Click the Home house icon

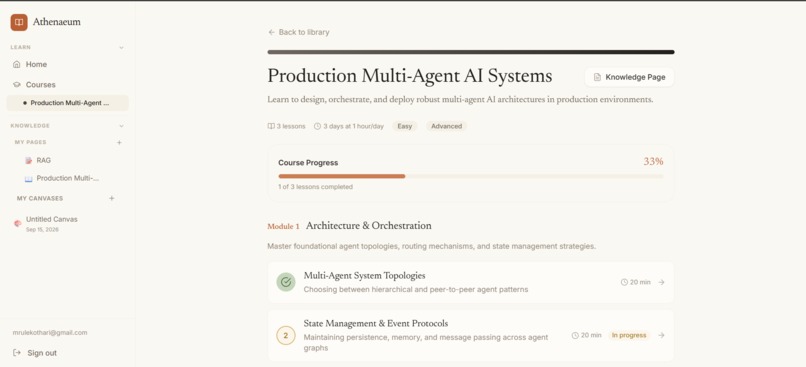click(x=16, y=64)
